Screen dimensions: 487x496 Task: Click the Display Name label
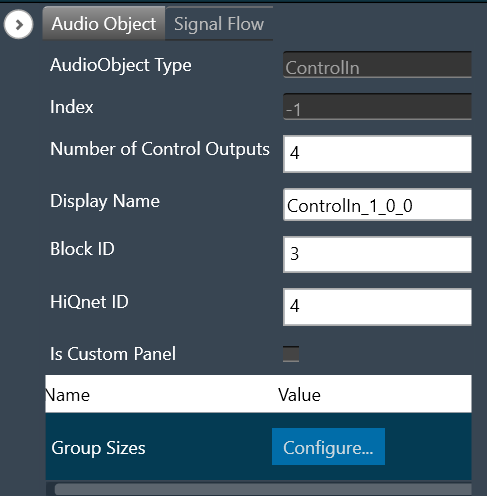pyautogui.click(x=105, y=201)
